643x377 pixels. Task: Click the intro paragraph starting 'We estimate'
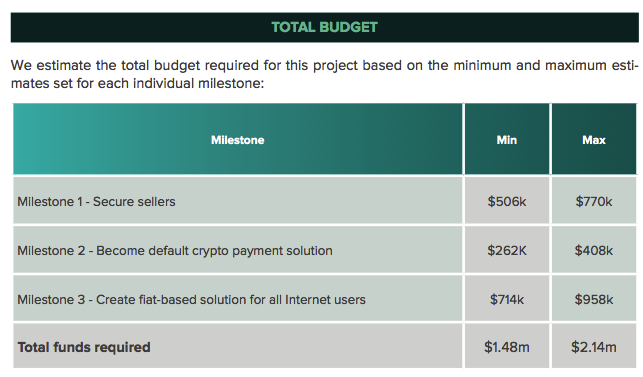324,74
